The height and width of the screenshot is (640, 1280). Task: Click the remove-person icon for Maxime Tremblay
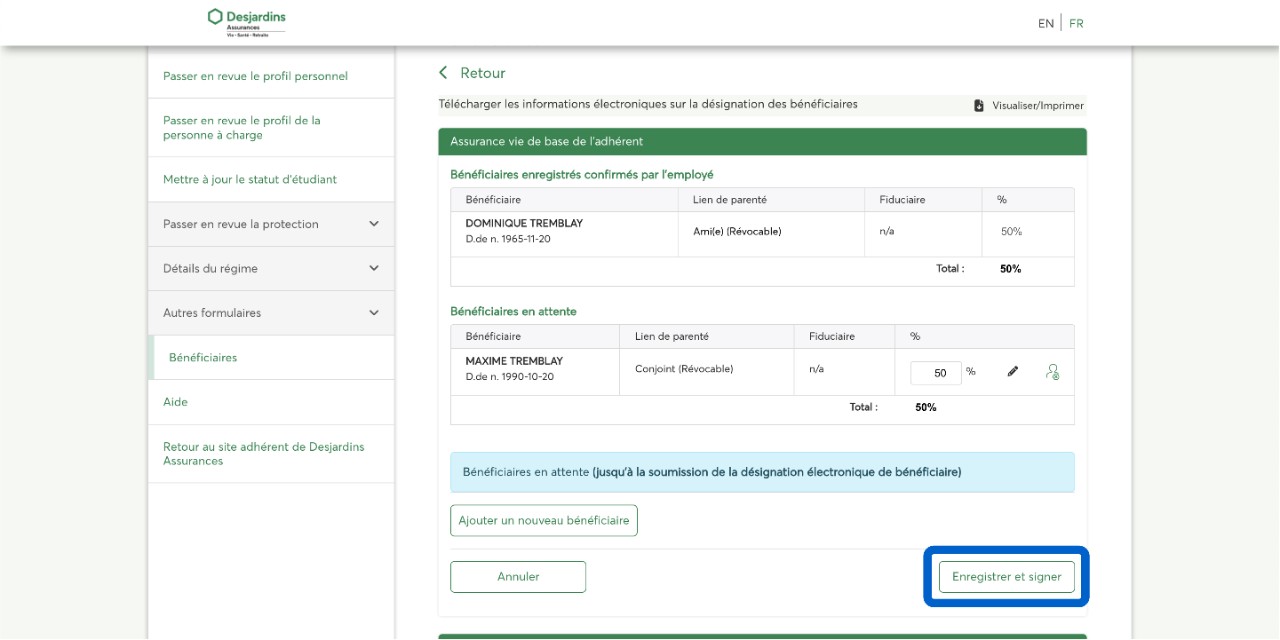1052,372
